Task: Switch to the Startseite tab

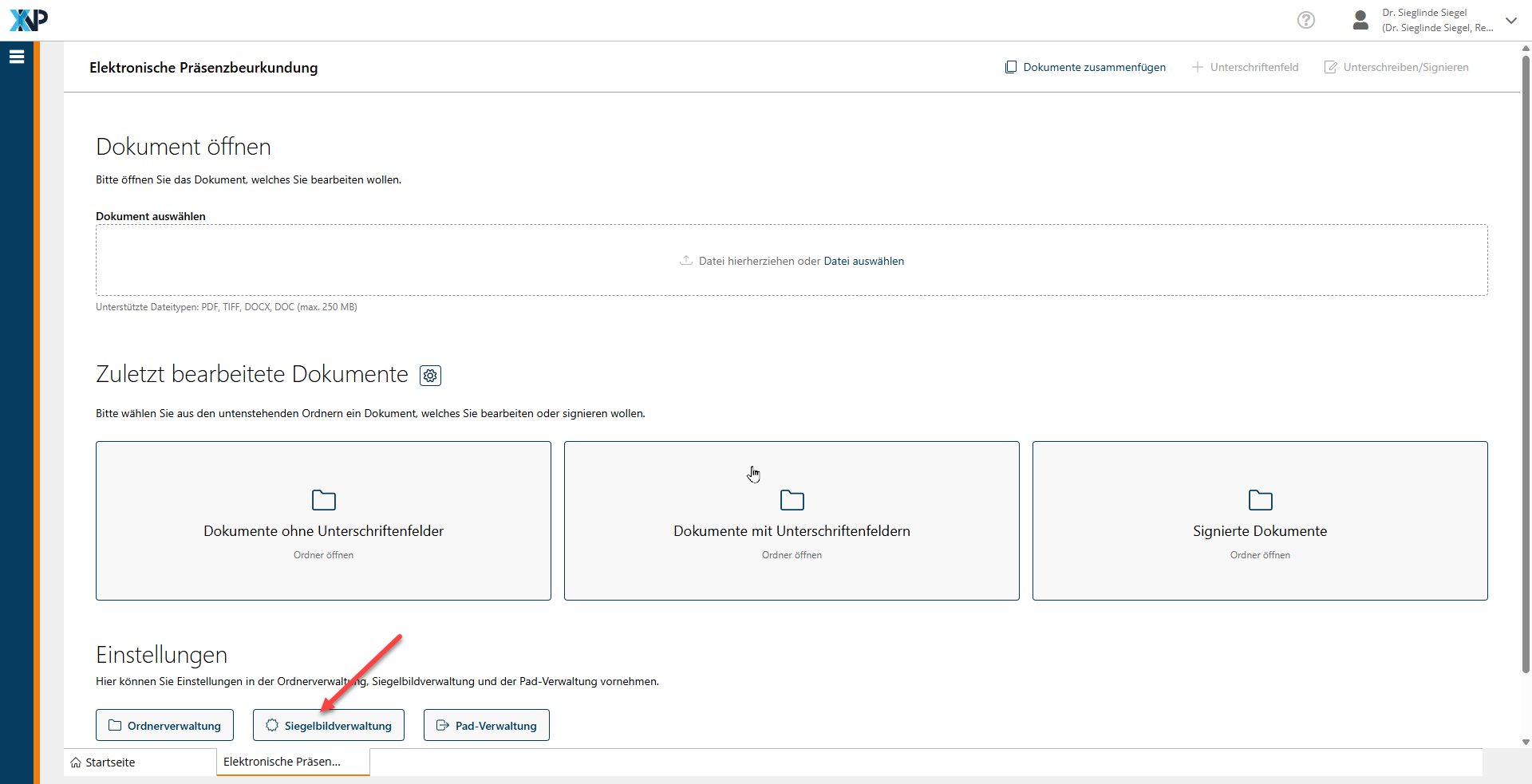Action: [x=110, y=762]
